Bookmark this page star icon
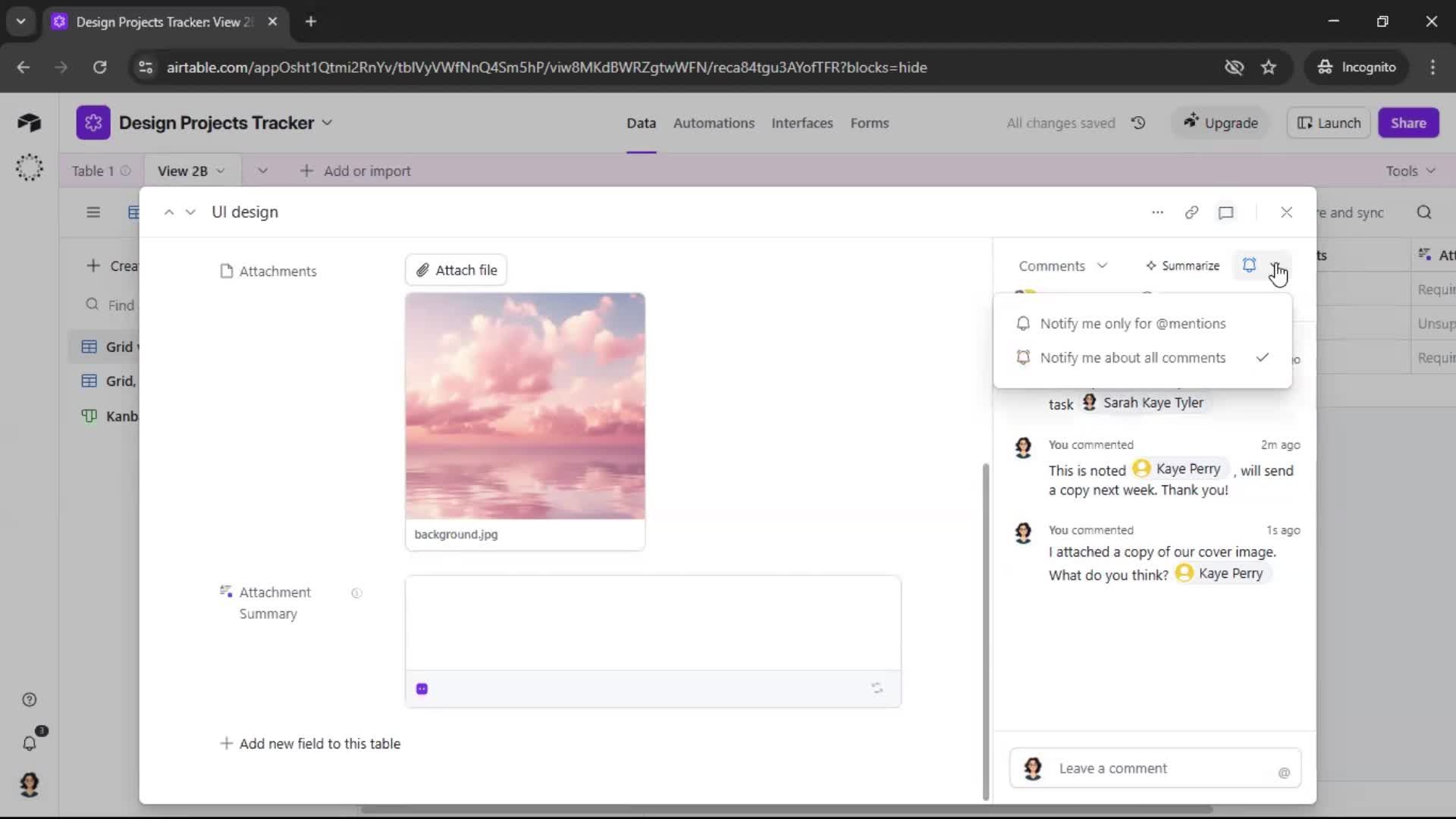Viewport: 1456px width, 819px height. [x=1269, y=67]
